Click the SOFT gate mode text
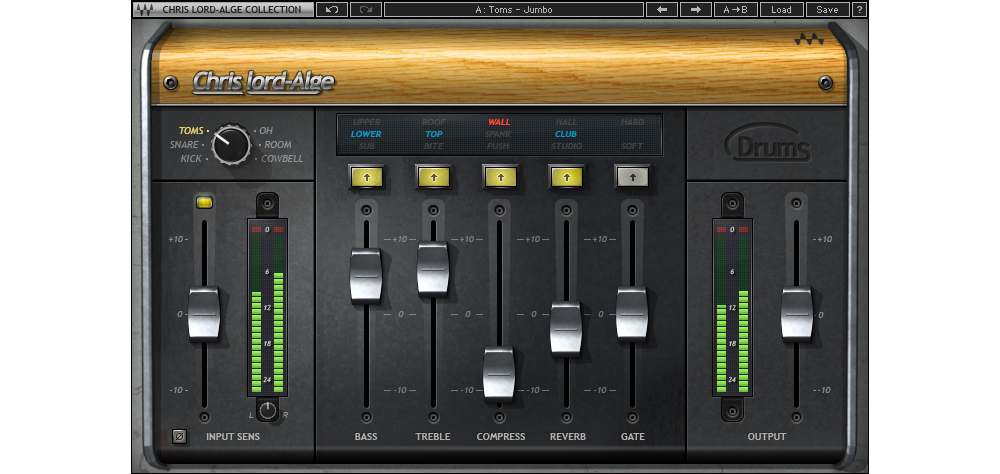The width and height of the screenshot is (1000, 474). pyautogui.click(x=633, y=146)
